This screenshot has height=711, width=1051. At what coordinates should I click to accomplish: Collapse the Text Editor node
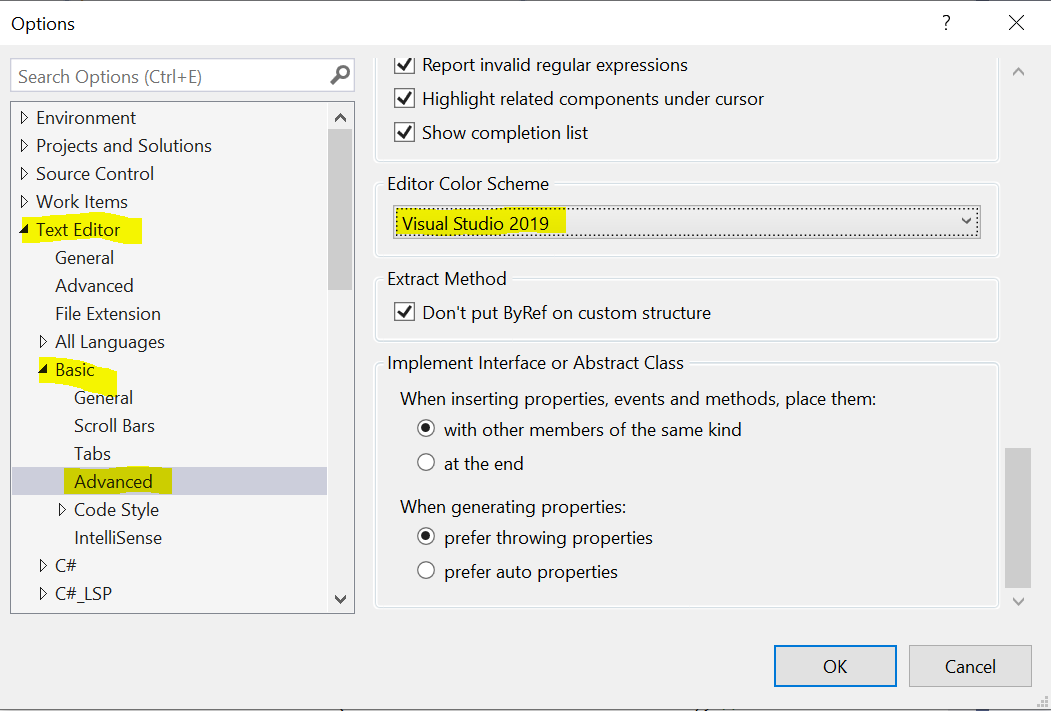pyautogui.click(x=24, y=229)
